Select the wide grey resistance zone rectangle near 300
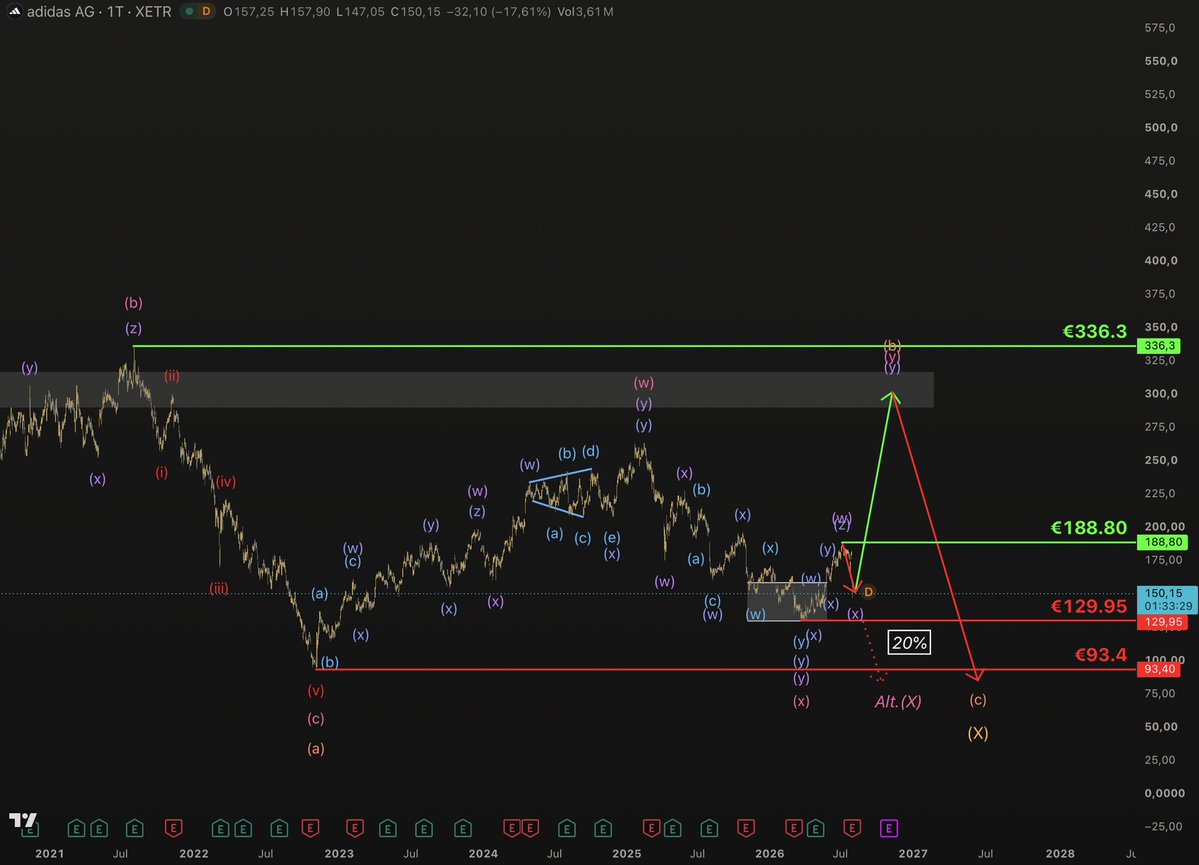 tap(466, 389)
